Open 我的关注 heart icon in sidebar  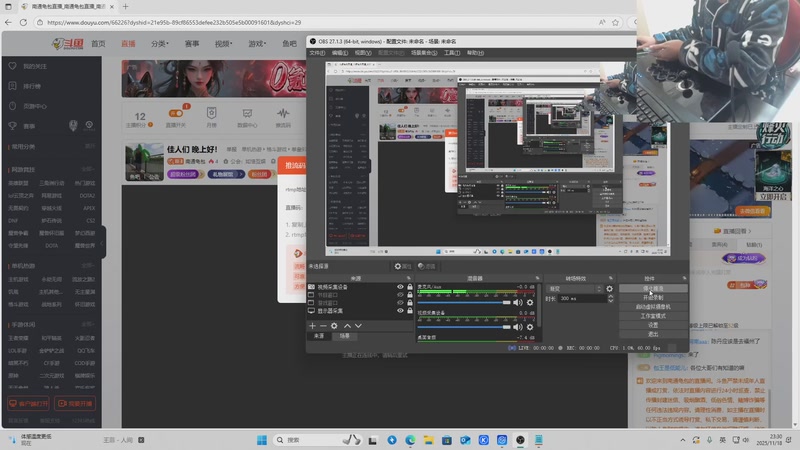[13, 66]
